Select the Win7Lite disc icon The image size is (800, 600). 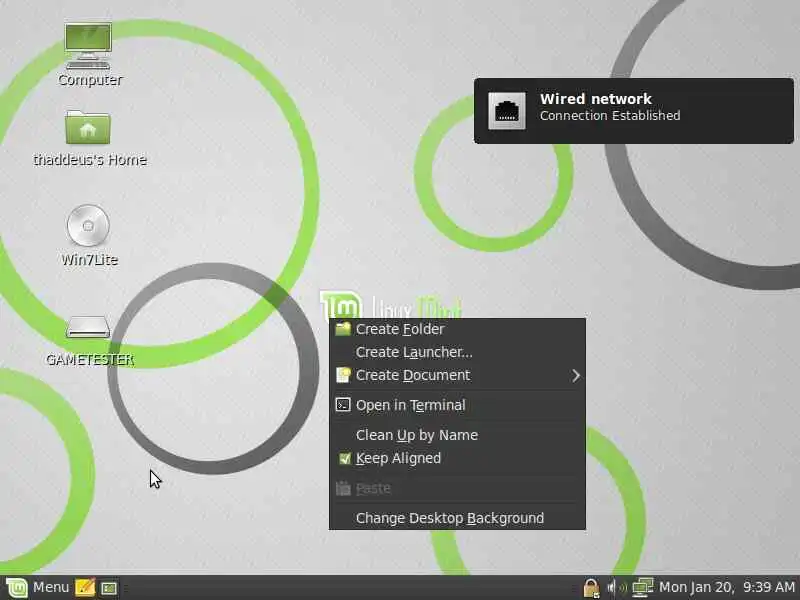click(x=88, y=226)
